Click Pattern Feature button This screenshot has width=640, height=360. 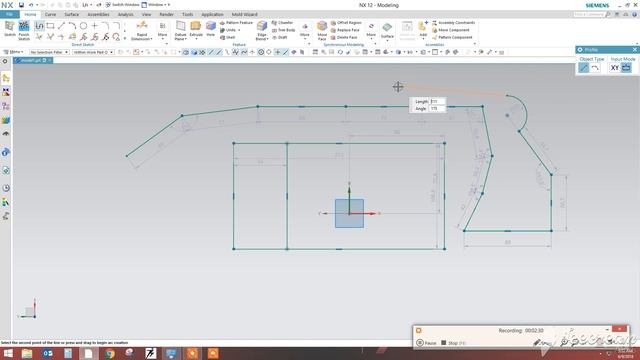[x=236, y=23]
